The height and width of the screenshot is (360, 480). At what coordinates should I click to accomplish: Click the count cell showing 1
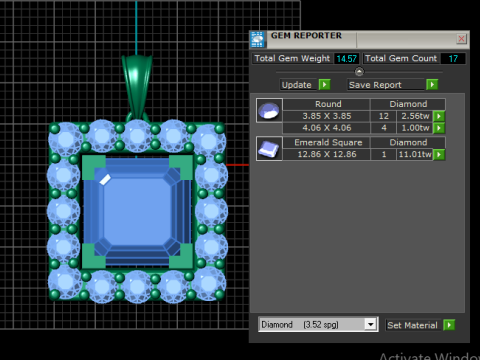[x=383, y=154]
